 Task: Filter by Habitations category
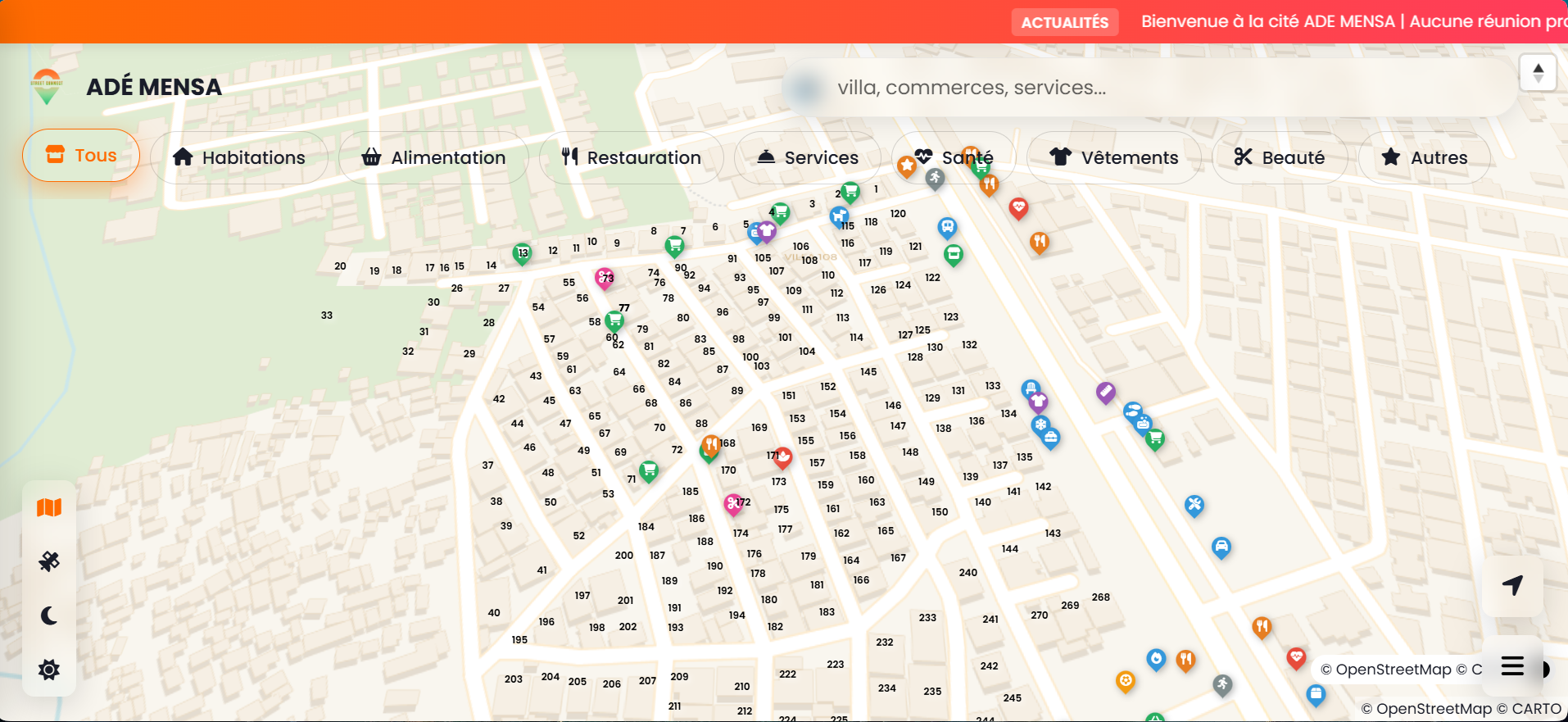(x=239, y=157)
